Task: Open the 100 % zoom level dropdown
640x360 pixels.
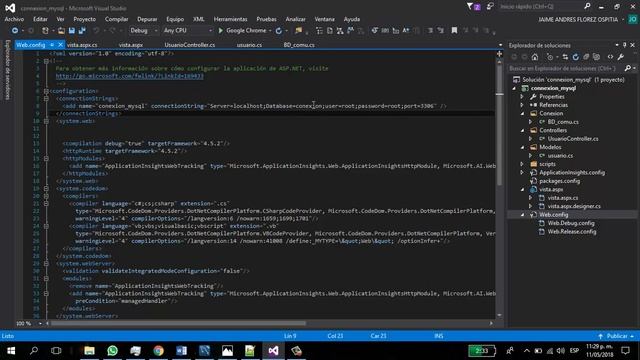Action: pyautogui.click(x=40, y=323)
